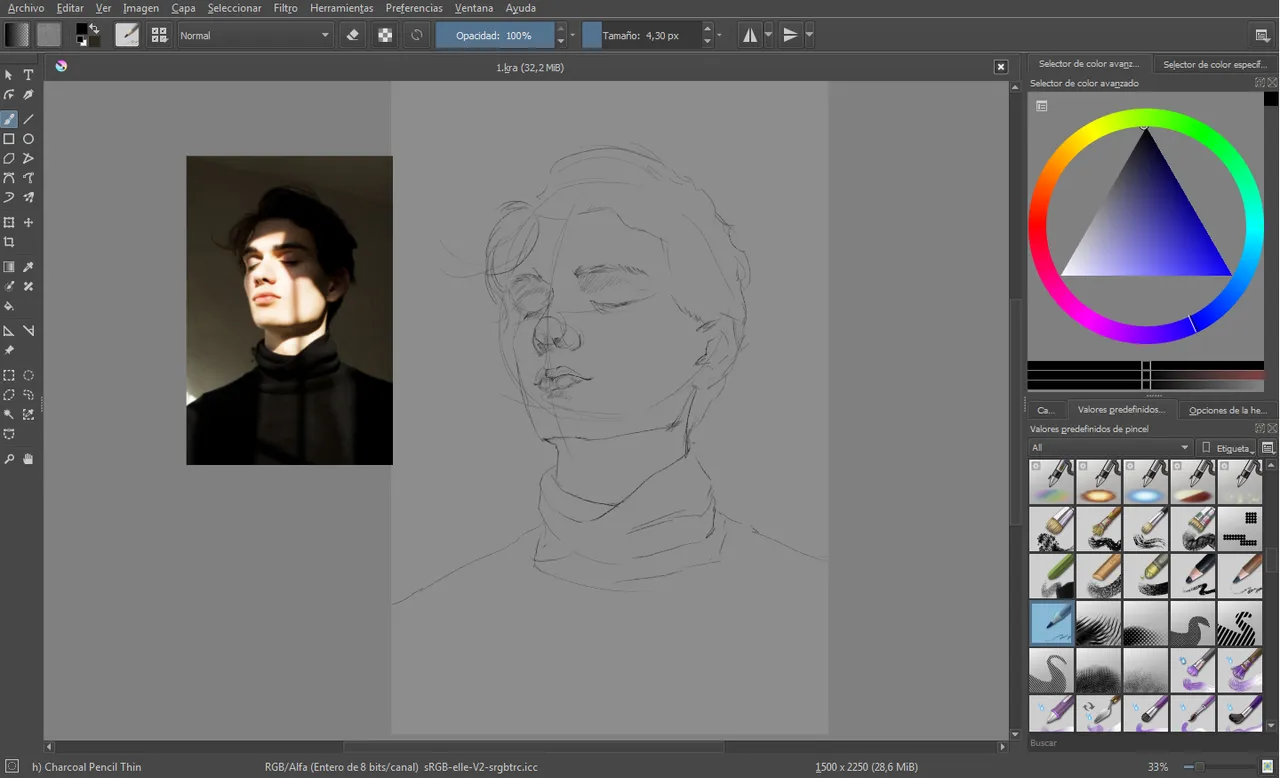Viewport: 1280px width, 778px height.
Task: Select the Rectangle shape tool
Action: pos(9,139)
